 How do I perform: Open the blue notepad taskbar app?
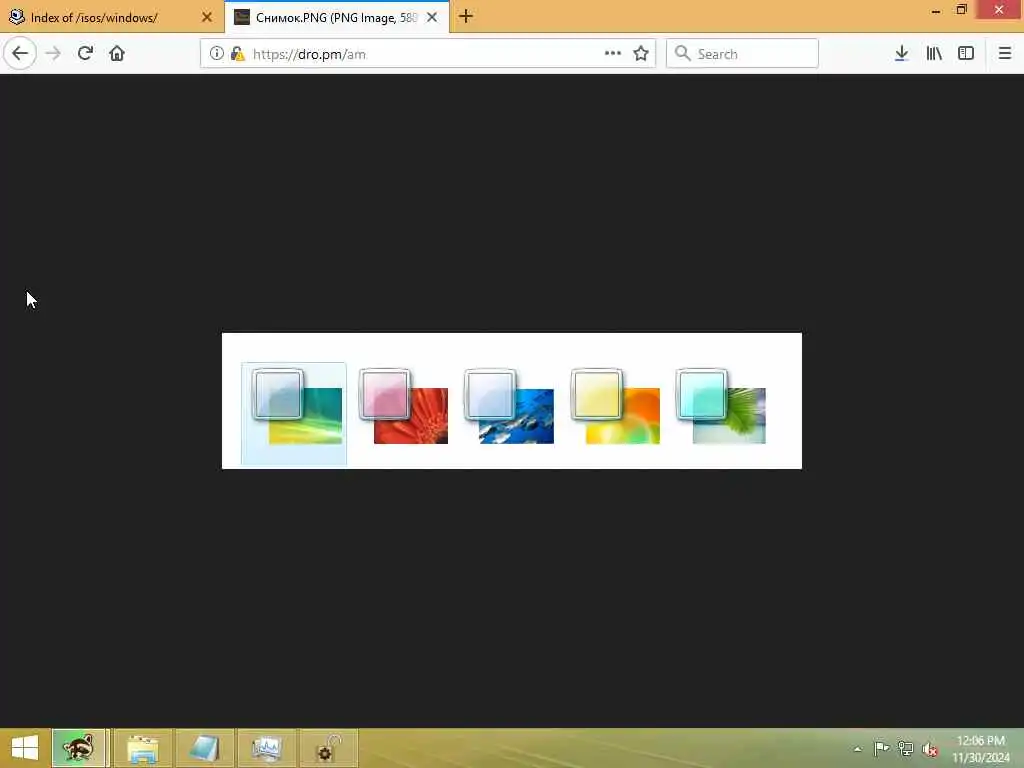[204, 748]
